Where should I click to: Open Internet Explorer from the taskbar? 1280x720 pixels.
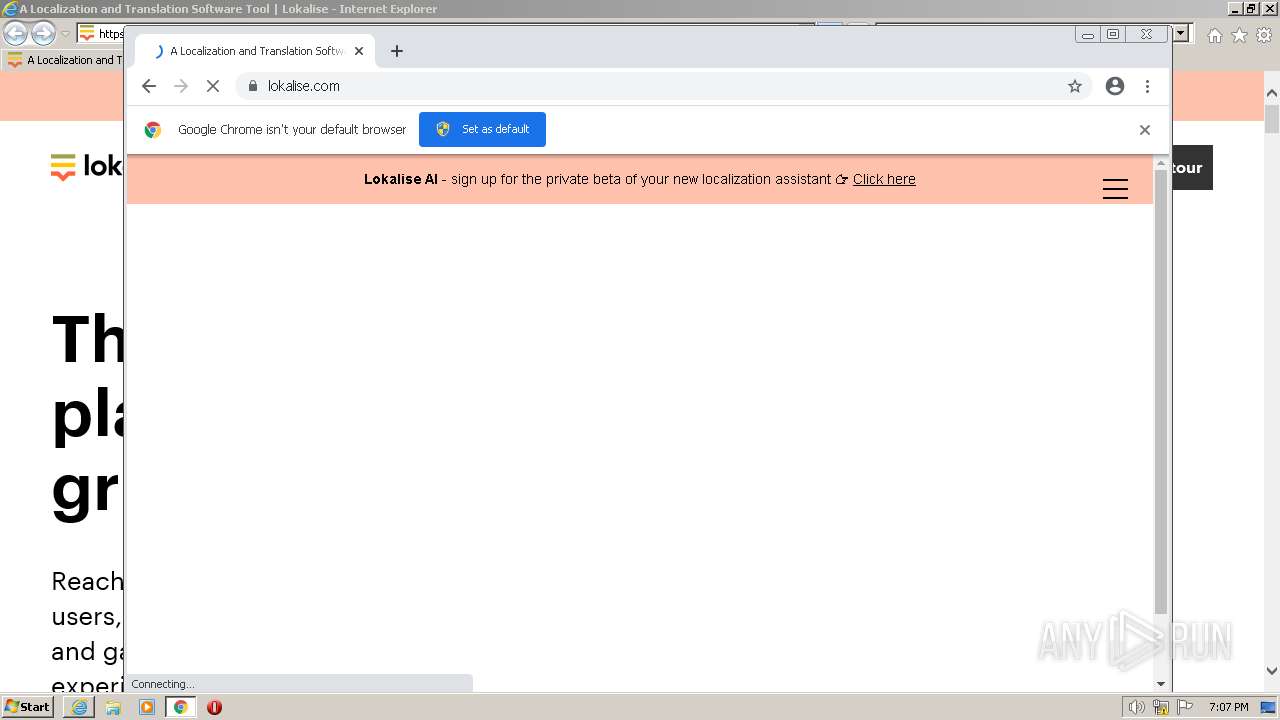click(x=79, y=707)
